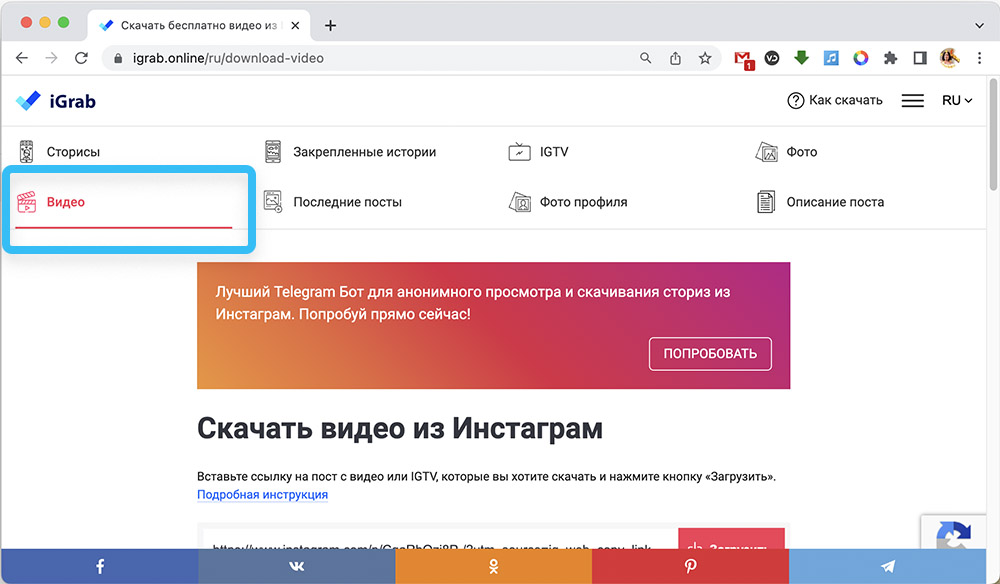Viewport: 1000px width, 584px height.
Task: Expand the tab search chevron
Action: 978,24
